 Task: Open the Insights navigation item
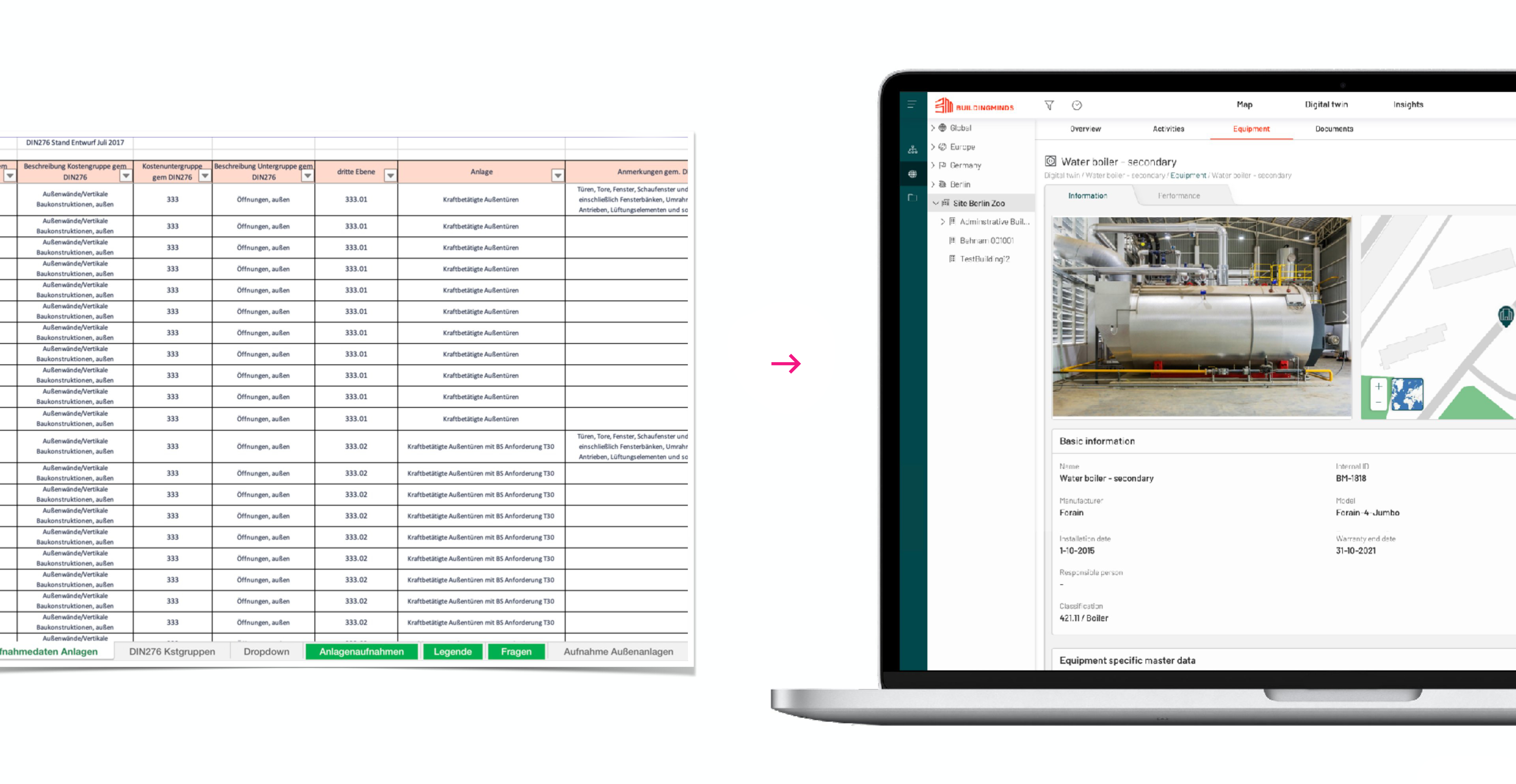(1408, 105)
